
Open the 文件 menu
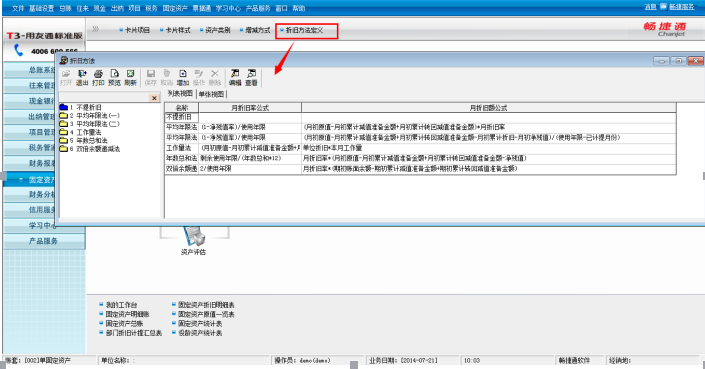pos(18,8)
